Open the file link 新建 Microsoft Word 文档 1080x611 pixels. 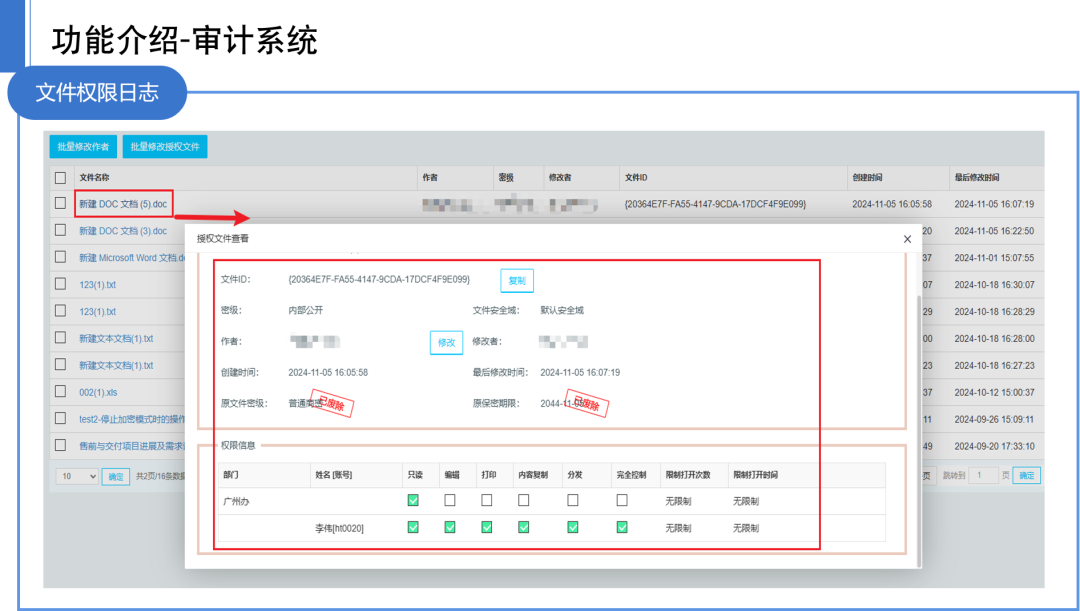pyautogui.click(x=132, y=258)
